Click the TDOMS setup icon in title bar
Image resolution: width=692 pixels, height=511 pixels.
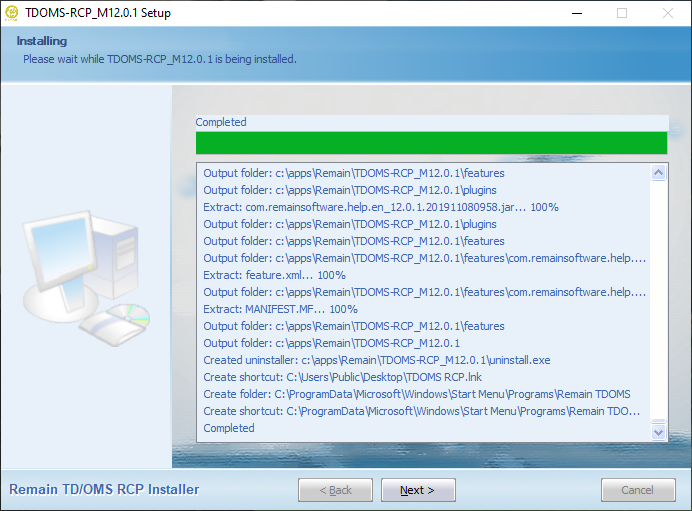pos(12,13)
